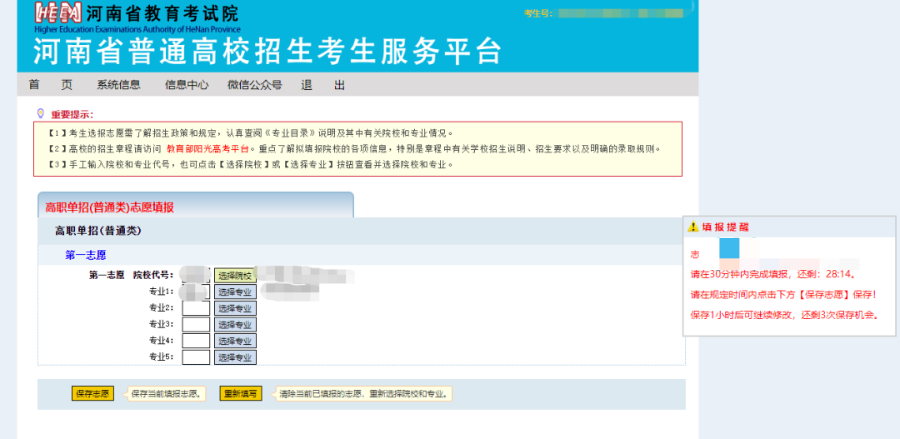Open the 首页 menu item
The width and height of the screenshot is (900, 439).
pos(51,85)
